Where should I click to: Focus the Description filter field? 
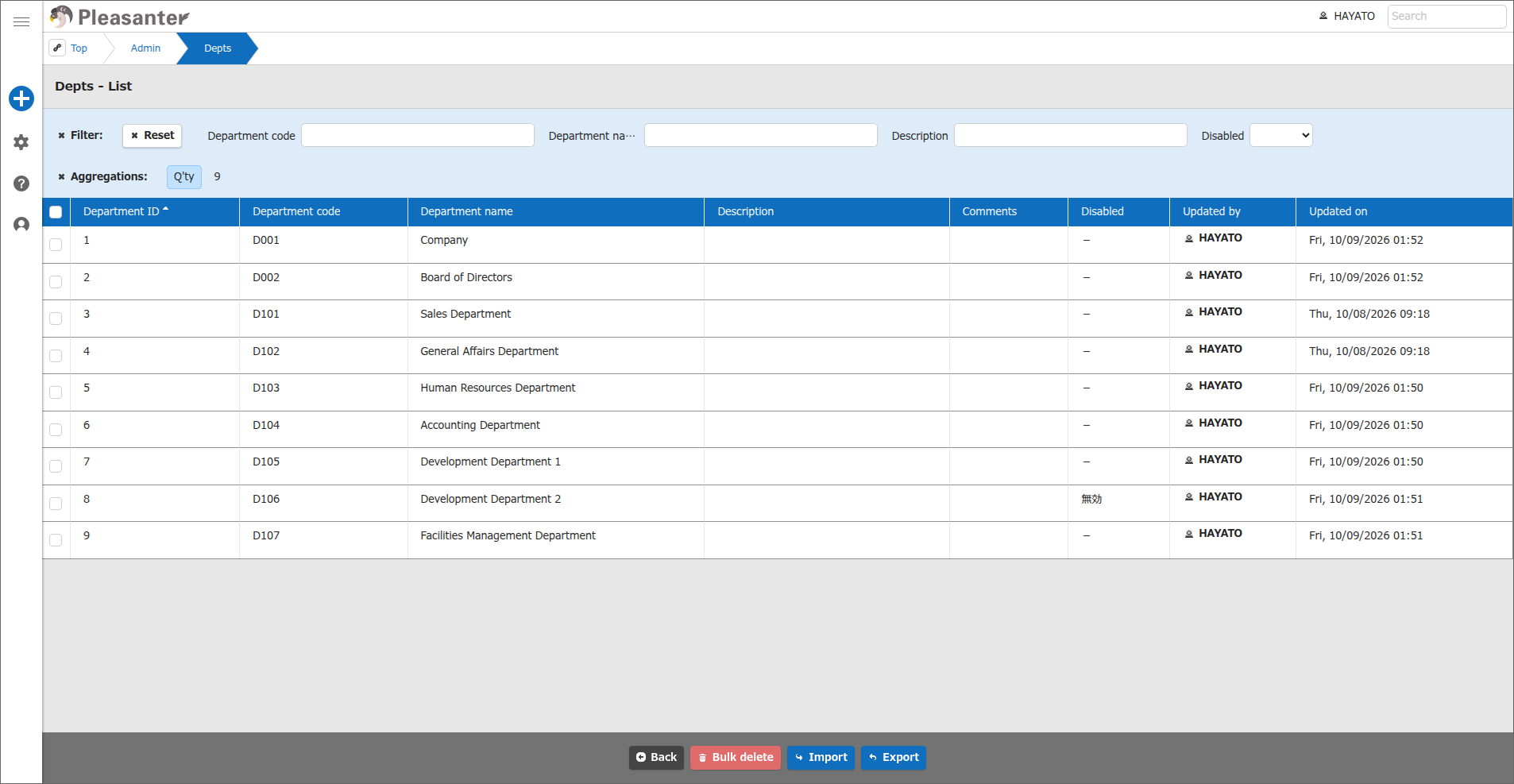click(x=1071, y=135)
